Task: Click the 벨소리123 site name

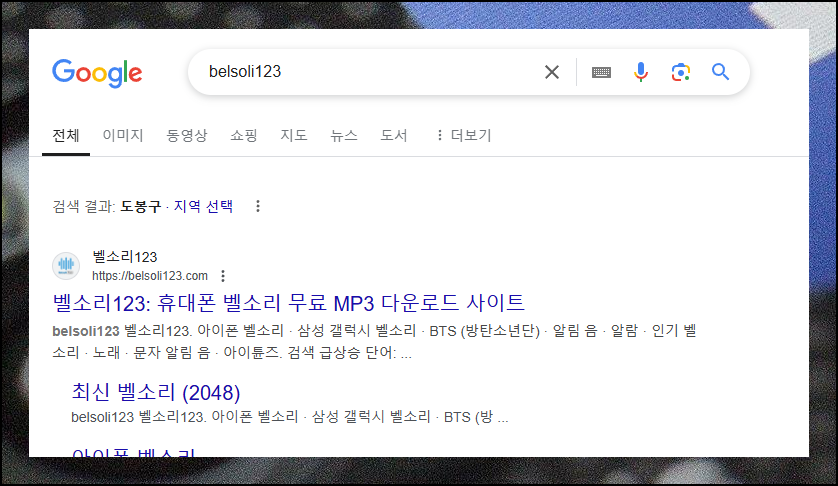Action: coord(125,257)
